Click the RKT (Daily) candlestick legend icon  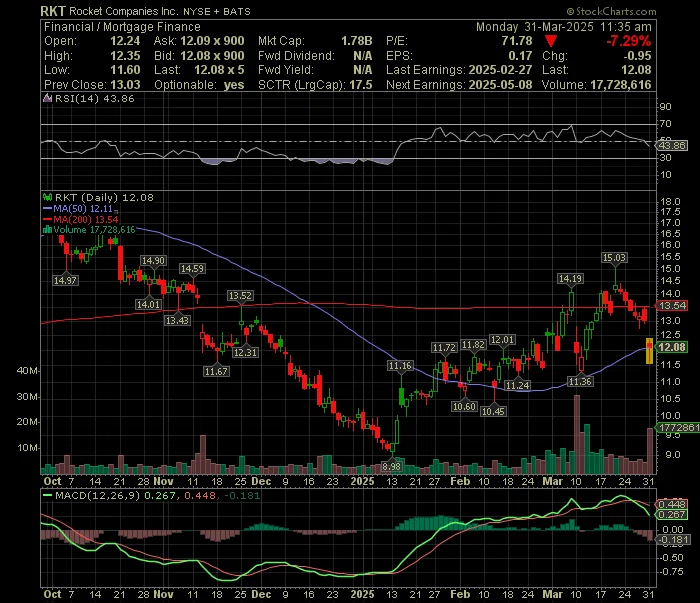pyautogui.click(x=47, y=197)
